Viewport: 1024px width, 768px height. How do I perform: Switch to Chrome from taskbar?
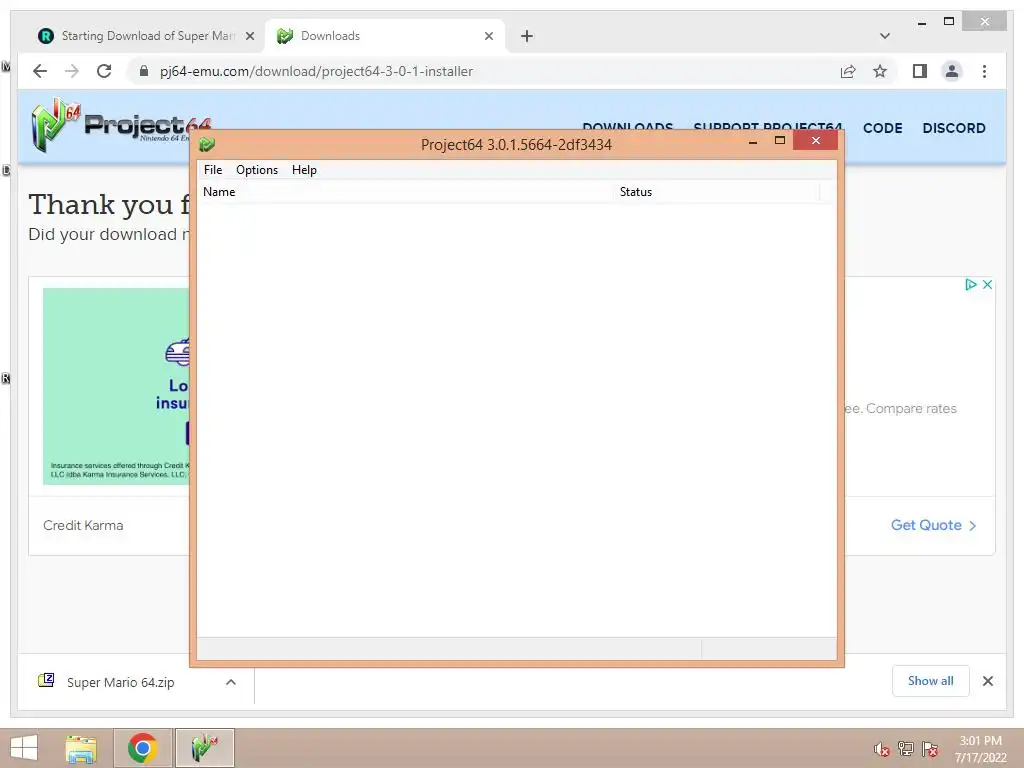[x=142, y=748]
